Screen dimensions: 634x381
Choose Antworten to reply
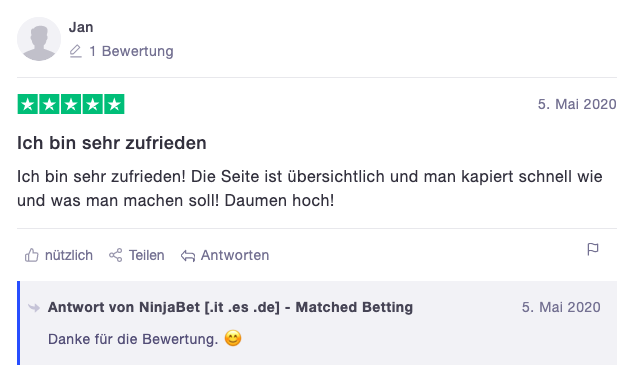pos(225,255)
